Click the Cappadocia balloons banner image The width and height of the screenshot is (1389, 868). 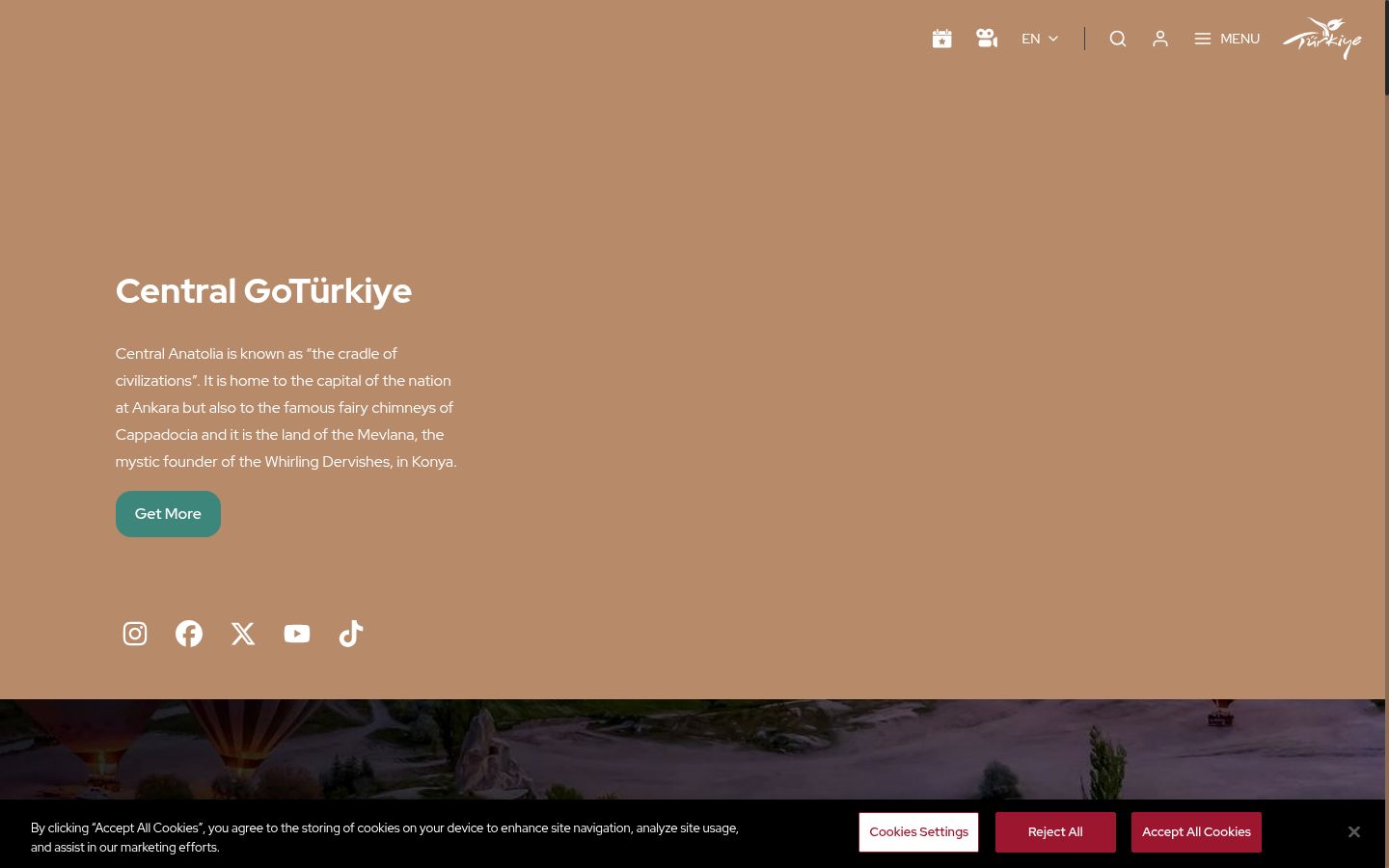click(x=693, y=749)
